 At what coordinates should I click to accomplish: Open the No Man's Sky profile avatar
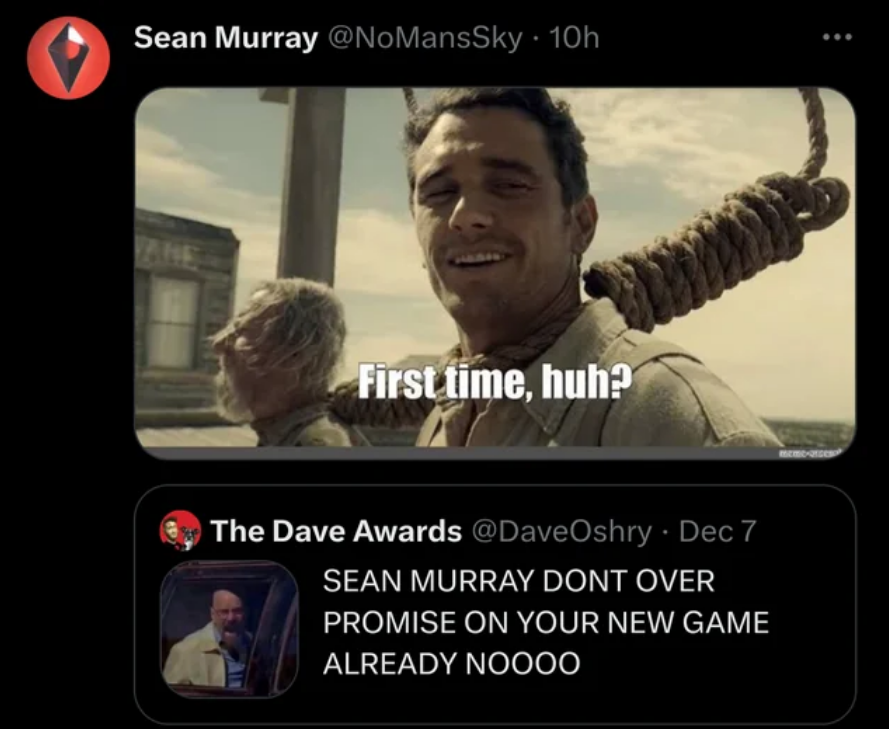[x=69, y=58]
